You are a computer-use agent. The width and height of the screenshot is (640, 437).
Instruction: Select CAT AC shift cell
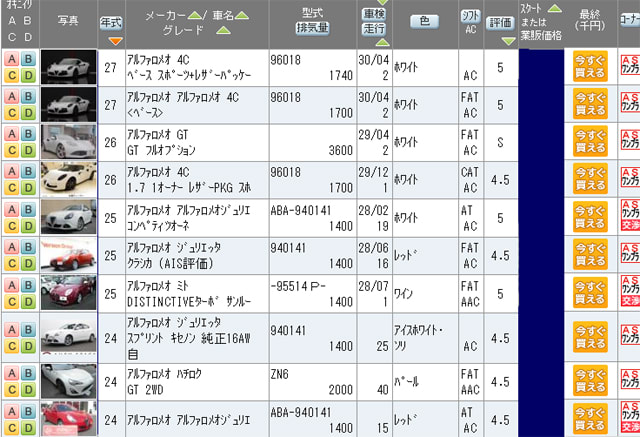470,180
